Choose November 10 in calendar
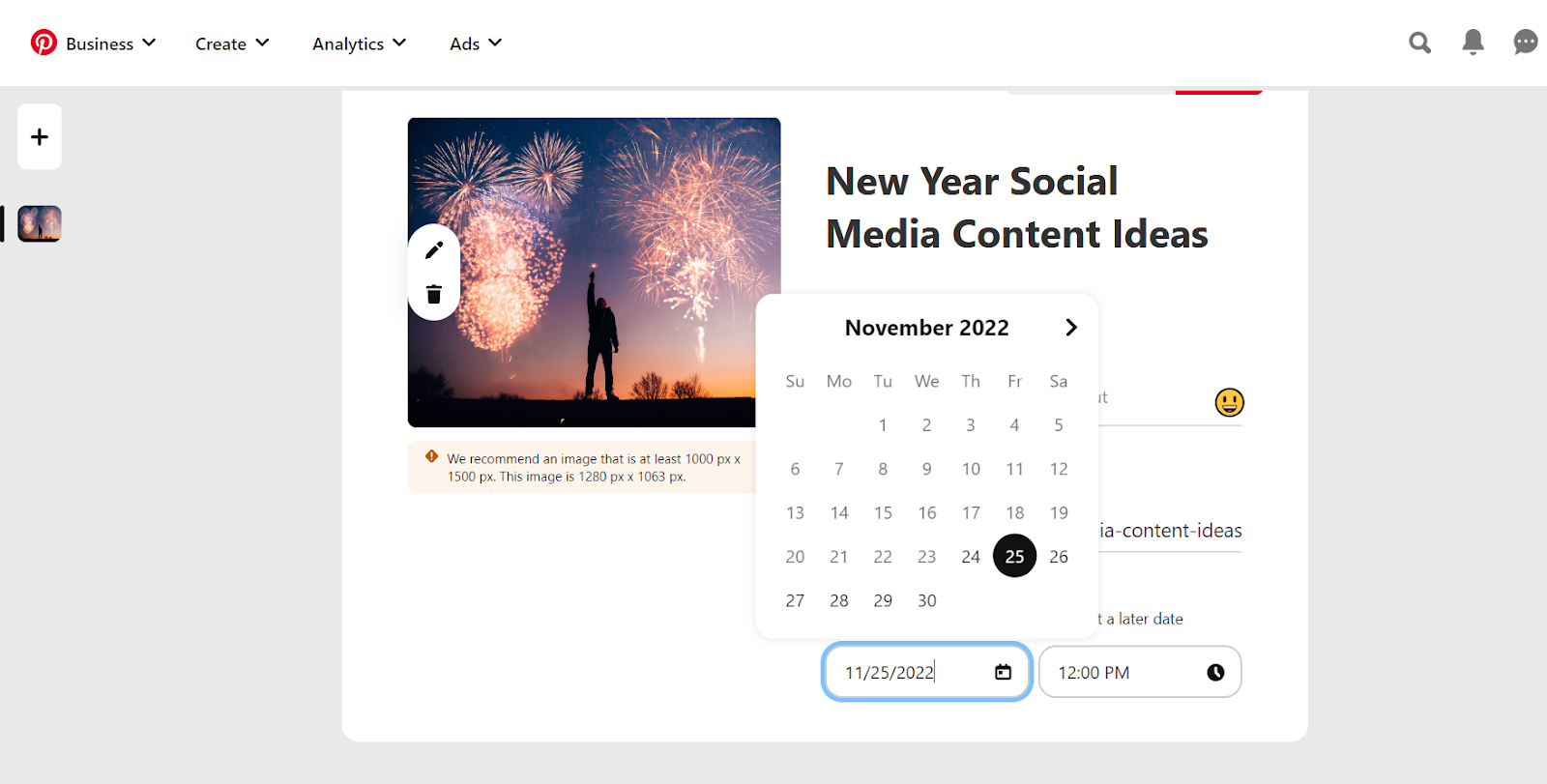 [971, 469]
